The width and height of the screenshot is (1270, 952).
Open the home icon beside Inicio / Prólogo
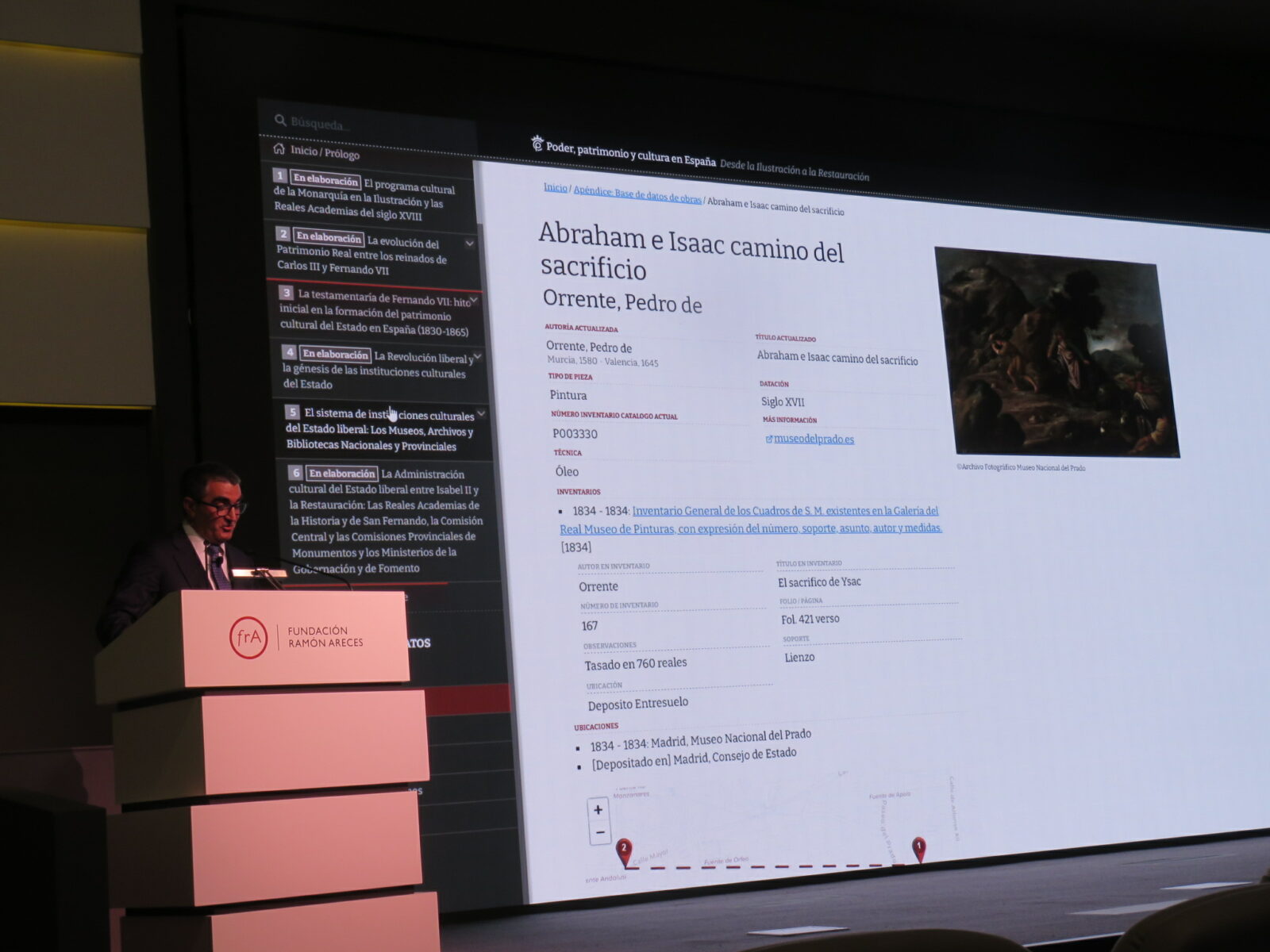[x=279, y=148]
